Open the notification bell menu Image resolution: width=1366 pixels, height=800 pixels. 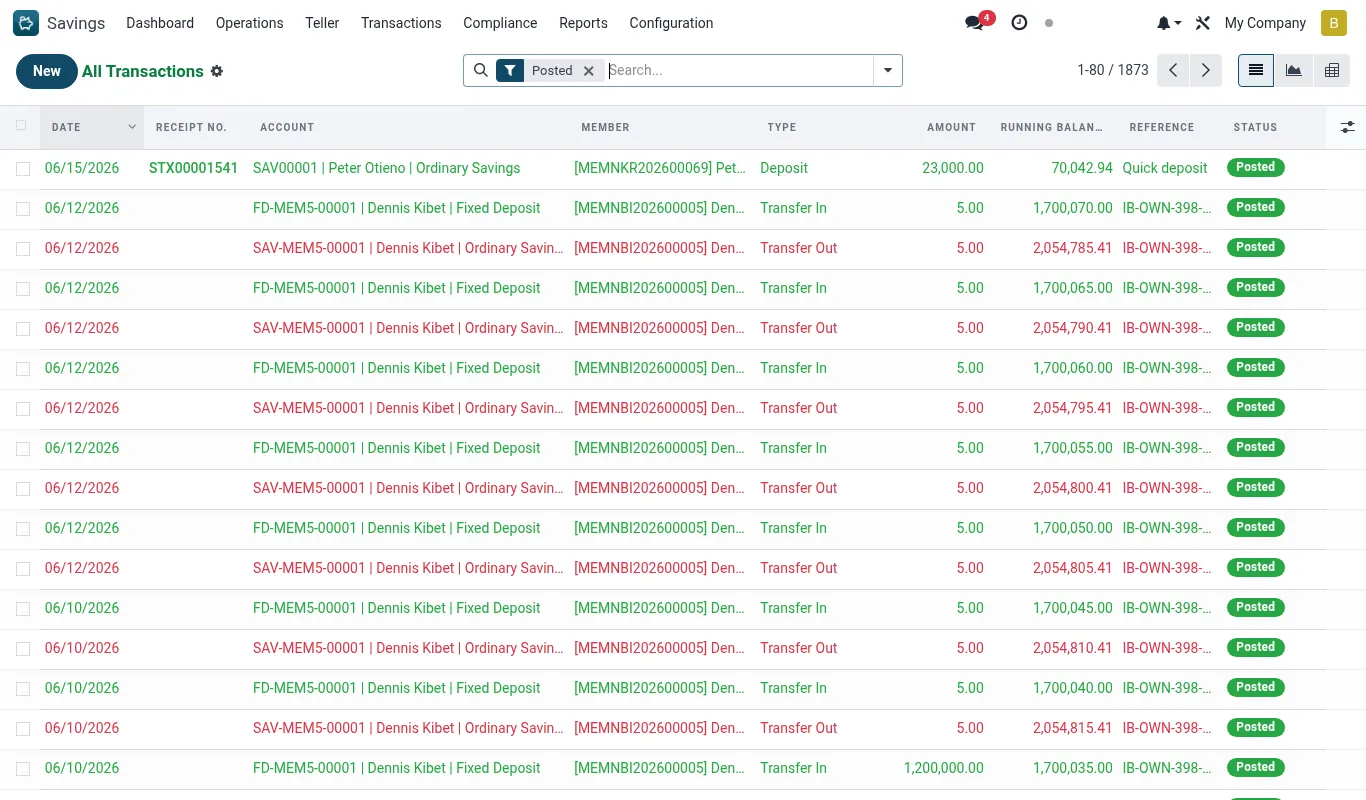[x=1169, y=23]
